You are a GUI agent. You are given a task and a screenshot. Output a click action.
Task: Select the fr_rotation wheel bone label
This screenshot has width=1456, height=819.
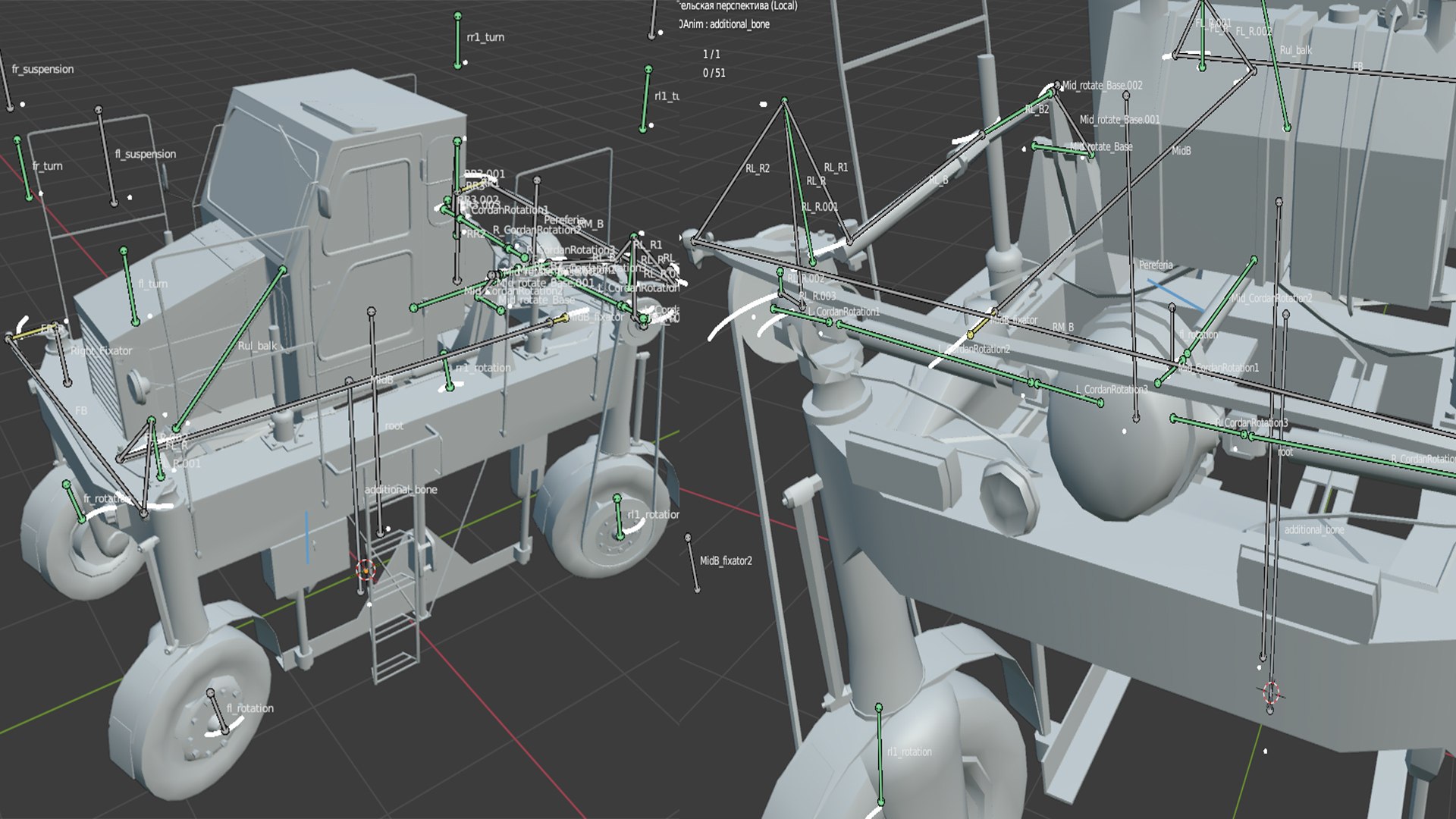[106, 498]
